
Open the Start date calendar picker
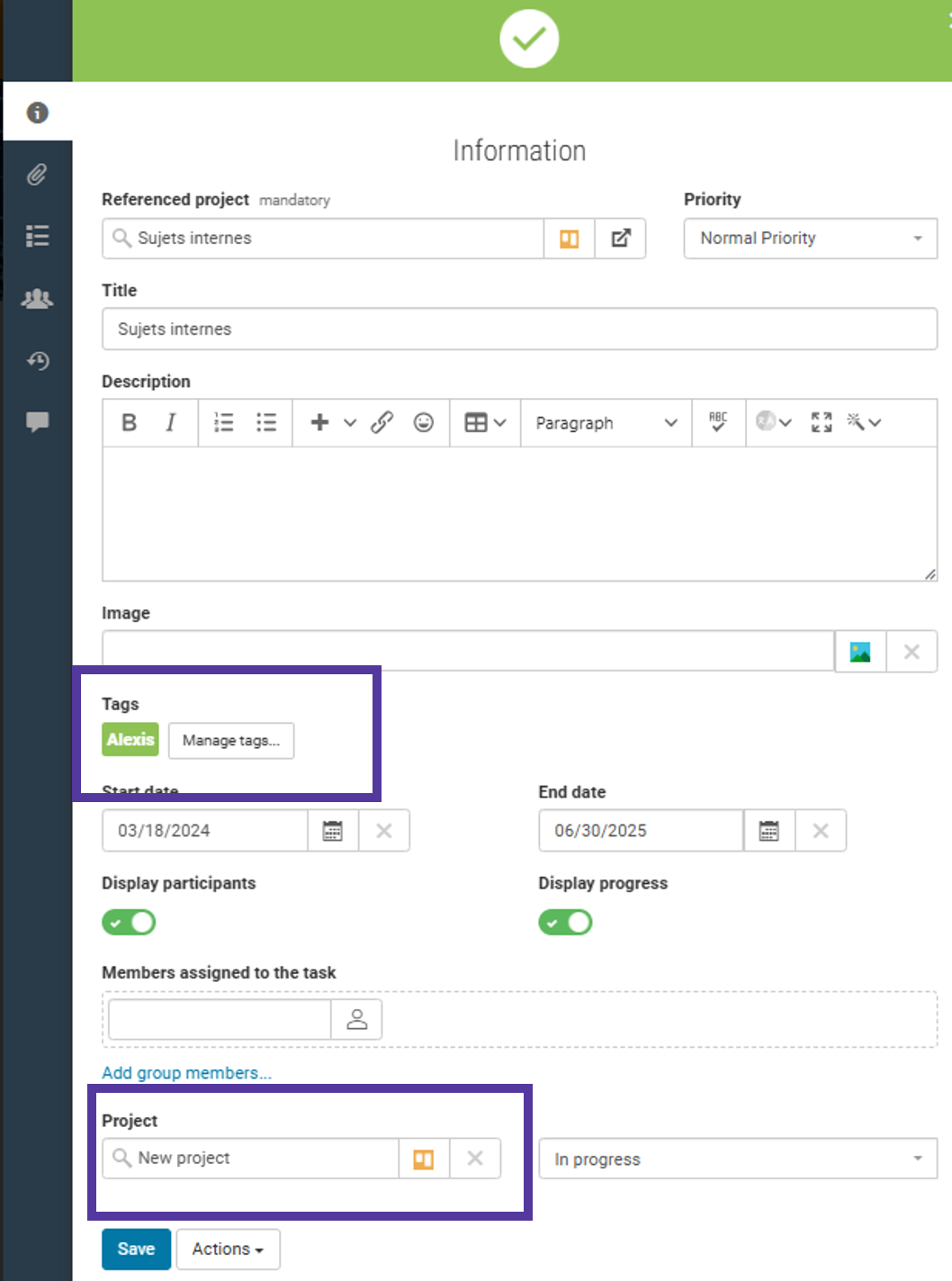(x=333, y=831)
